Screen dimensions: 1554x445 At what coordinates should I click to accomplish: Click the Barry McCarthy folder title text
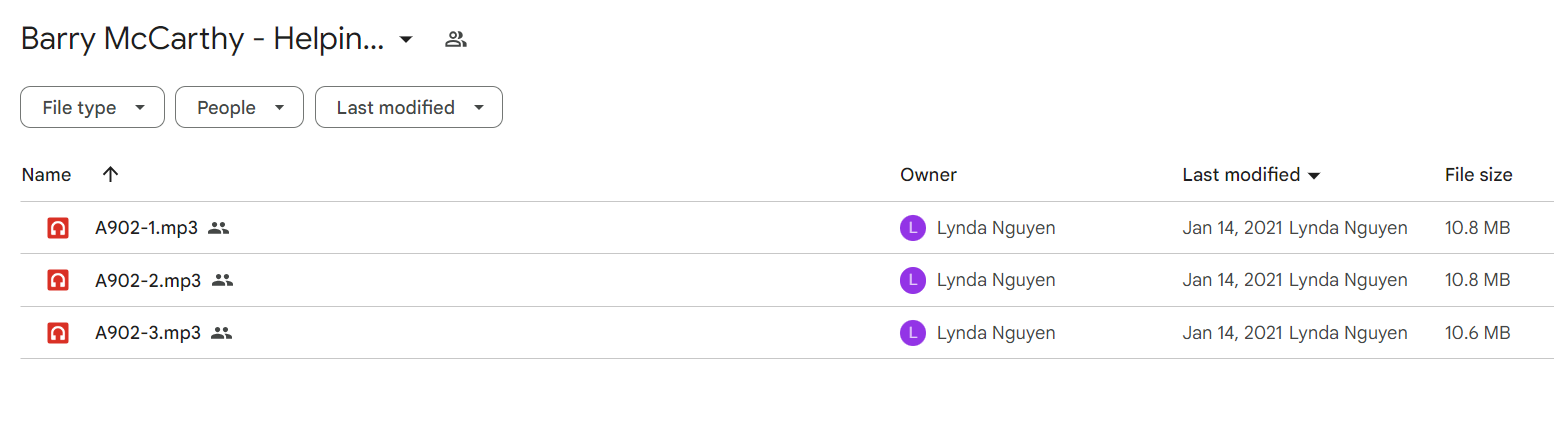tap(202, 40)
